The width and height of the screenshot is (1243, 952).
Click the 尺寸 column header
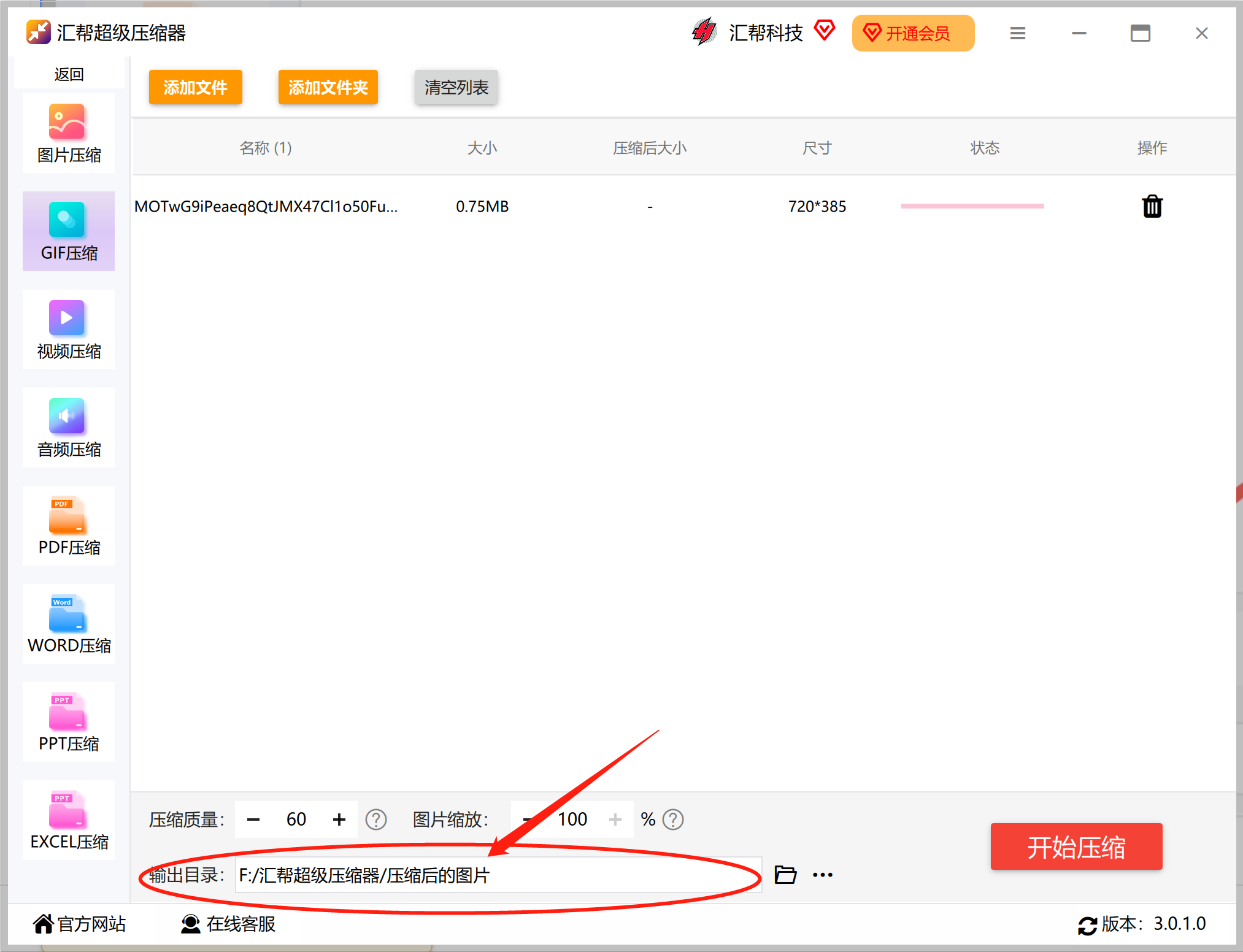(817, 148)
